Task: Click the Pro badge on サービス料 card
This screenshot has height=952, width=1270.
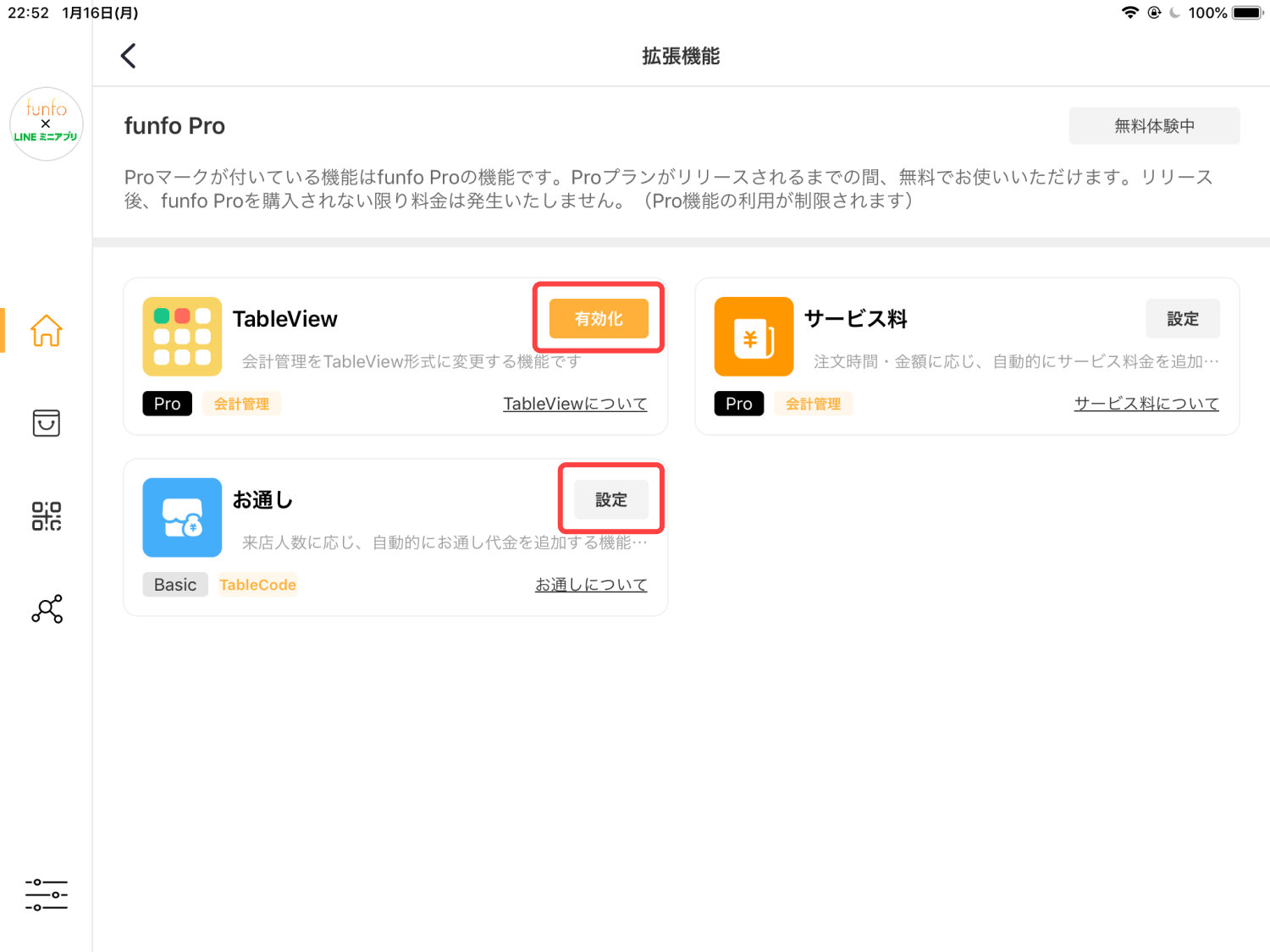Action: pyautogui.click(x=739, y=404)
